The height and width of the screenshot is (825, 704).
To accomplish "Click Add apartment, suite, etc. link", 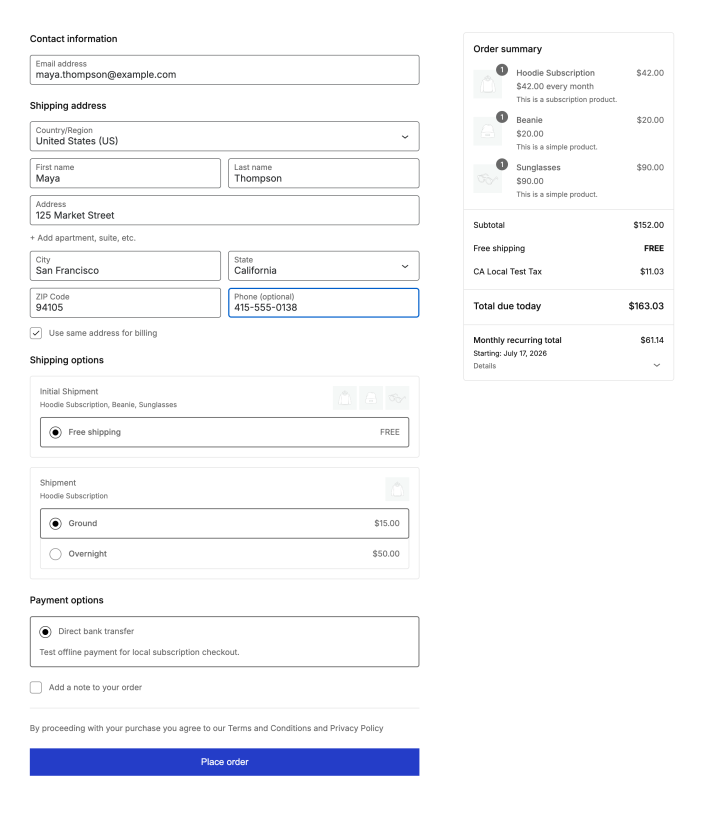I will click(83, 238).
